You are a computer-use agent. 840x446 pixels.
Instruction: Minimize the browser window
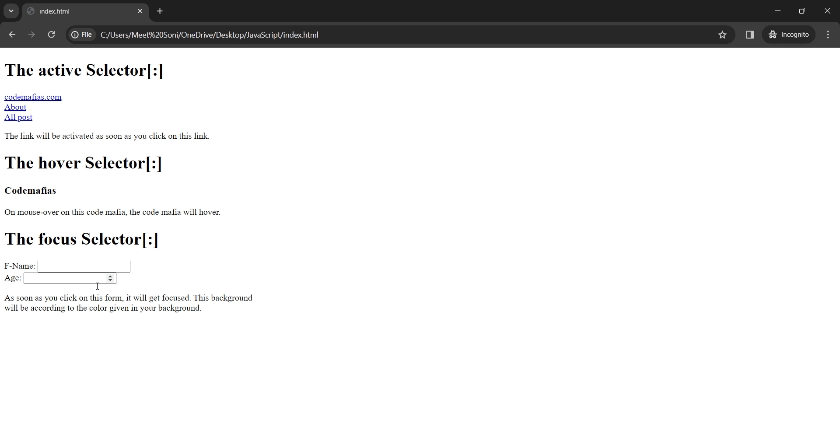click(778, 11)
